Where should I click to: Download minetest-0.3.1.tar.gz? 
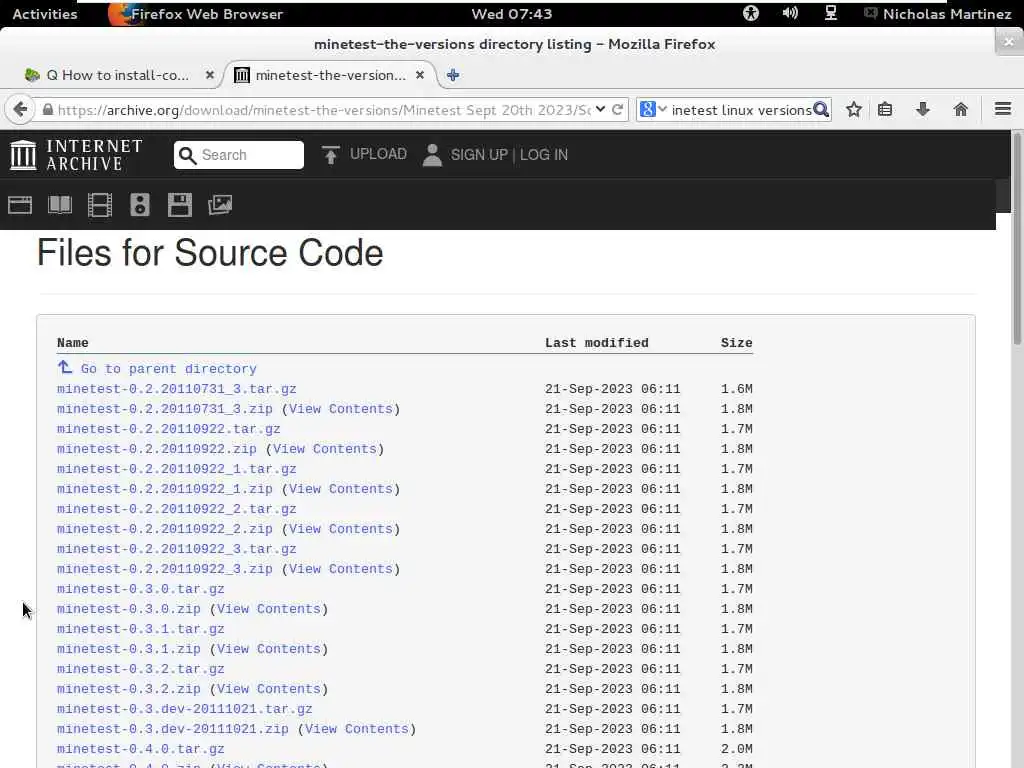pos(140,629)
